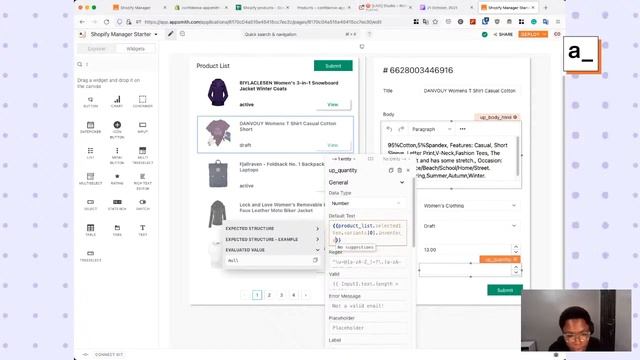Expand Expected Structure - Example row
Image resolution: width=640 pixels, height=360 pixels.
click(x=272, y=239)
